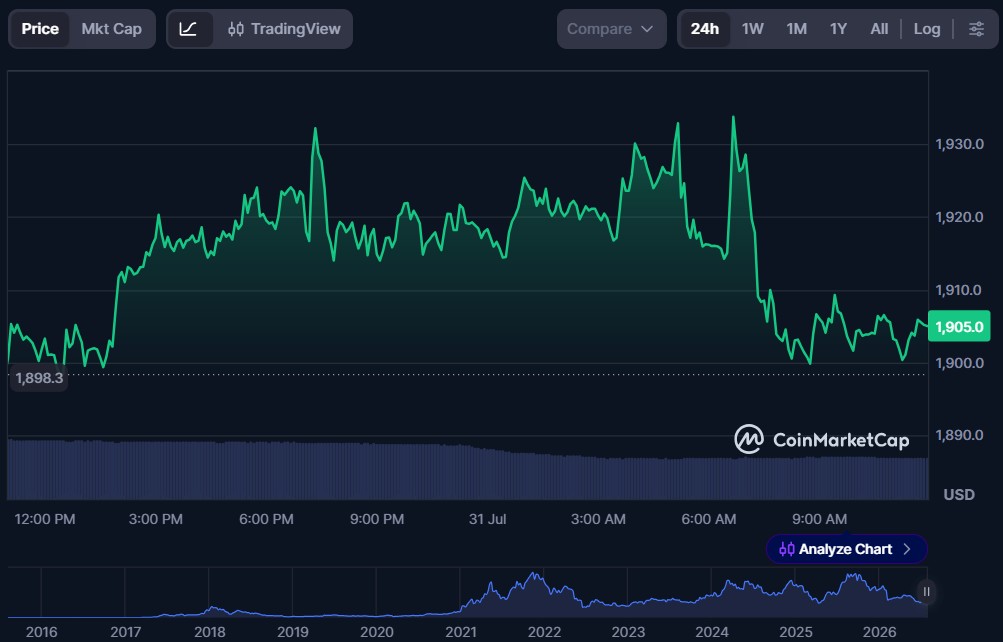Click the 12:00 PM time label
Viewport: 1003px width, 642px height.
point(45,519)
